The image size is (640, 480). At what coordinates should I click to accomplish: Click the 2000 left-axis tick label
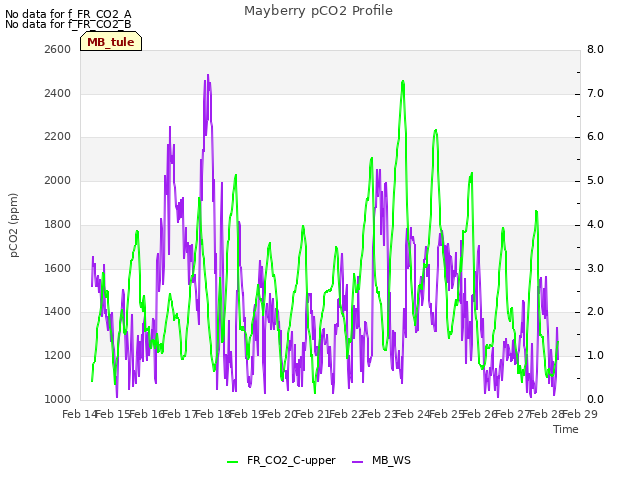pos(58,180)
